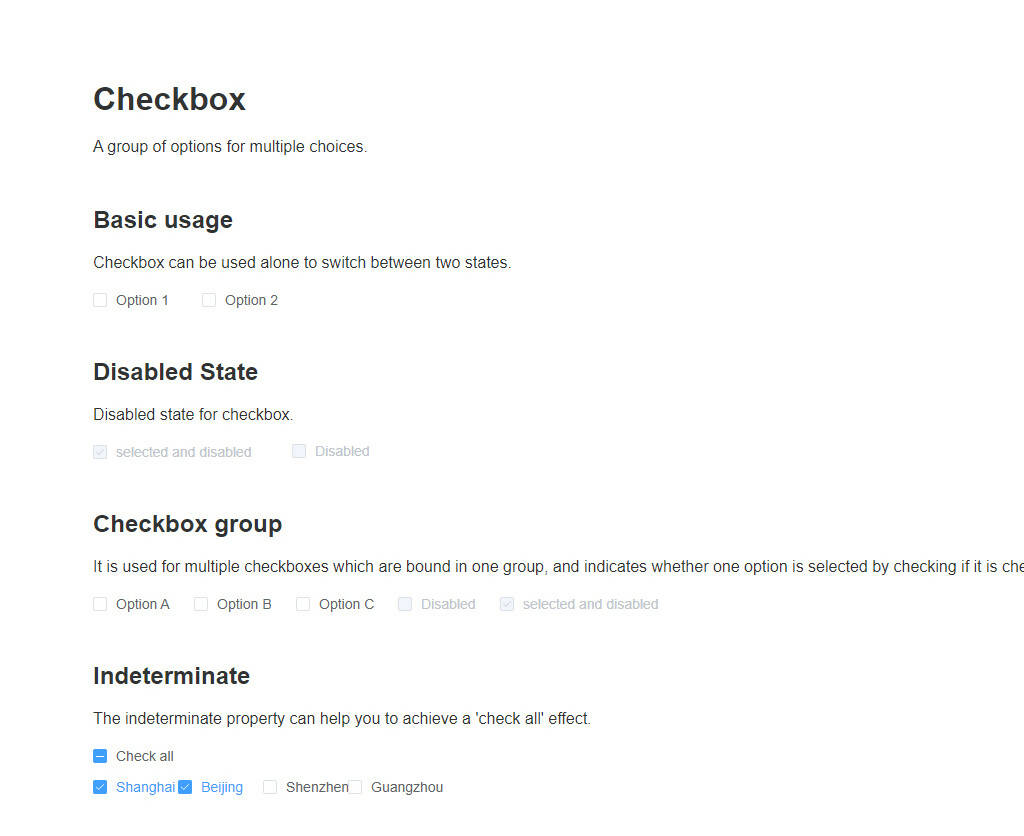Click the Disabled State heading

[176, 372]
